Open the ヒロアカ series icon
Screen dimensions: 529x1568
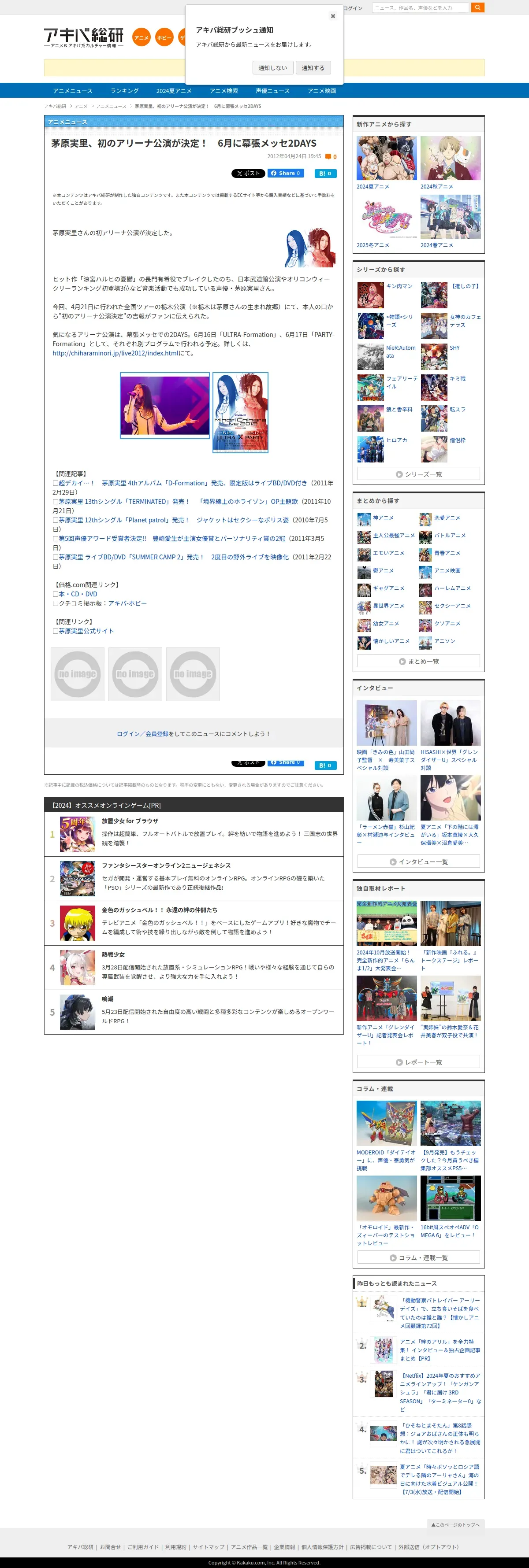pyautogui.click(x=371, y=450)
